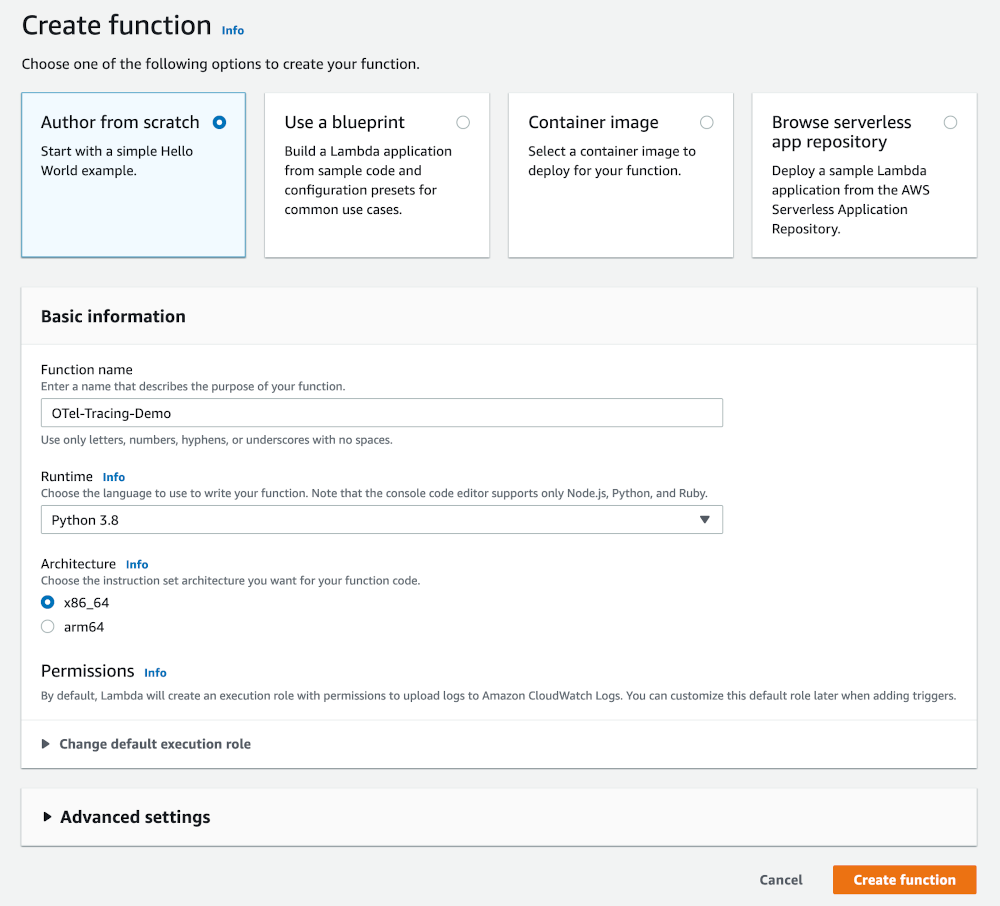Viewport: 1000px width, 906px height.
Task: Select the Container image option
Action: pos(707,122)
